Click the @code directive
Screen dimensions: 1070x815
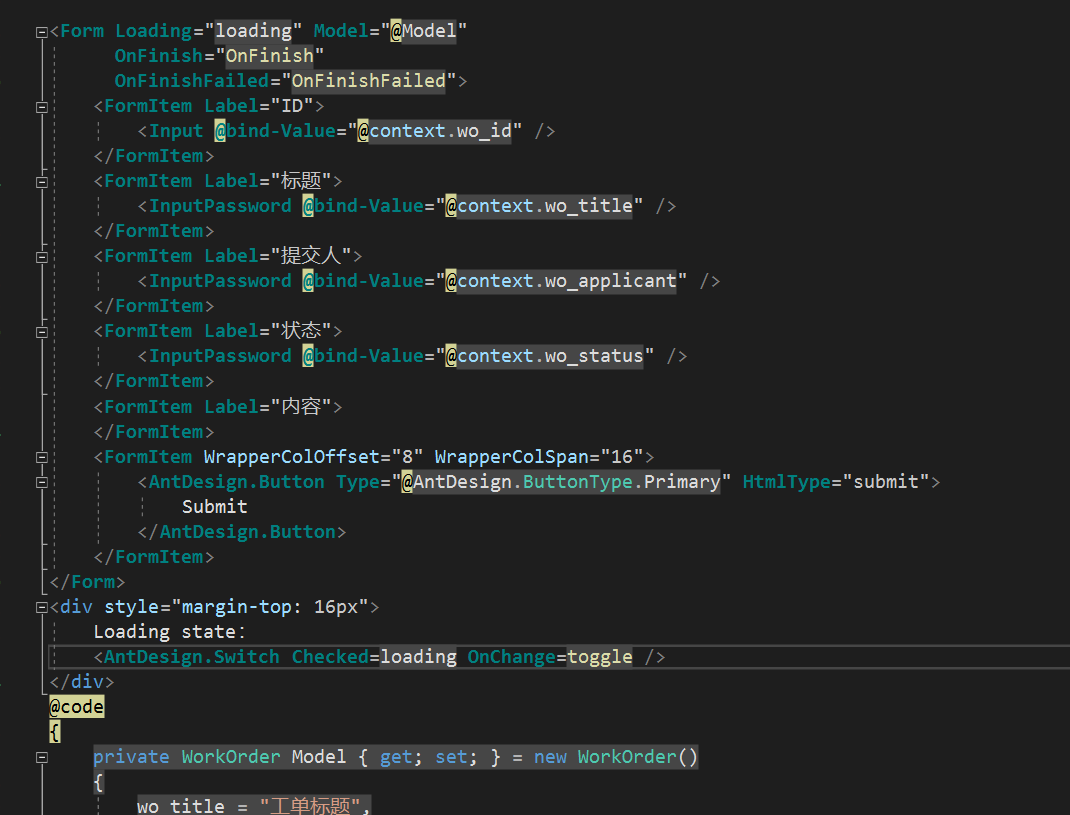[76, 706]
